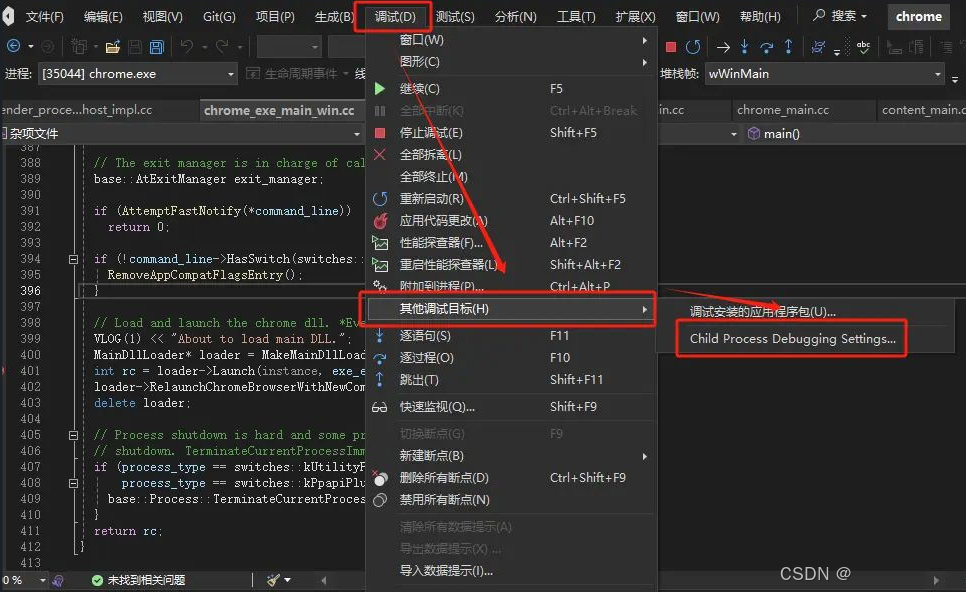Open the 视图(V) menu
This screenshot has height=592, width=966.
(163, 16)
